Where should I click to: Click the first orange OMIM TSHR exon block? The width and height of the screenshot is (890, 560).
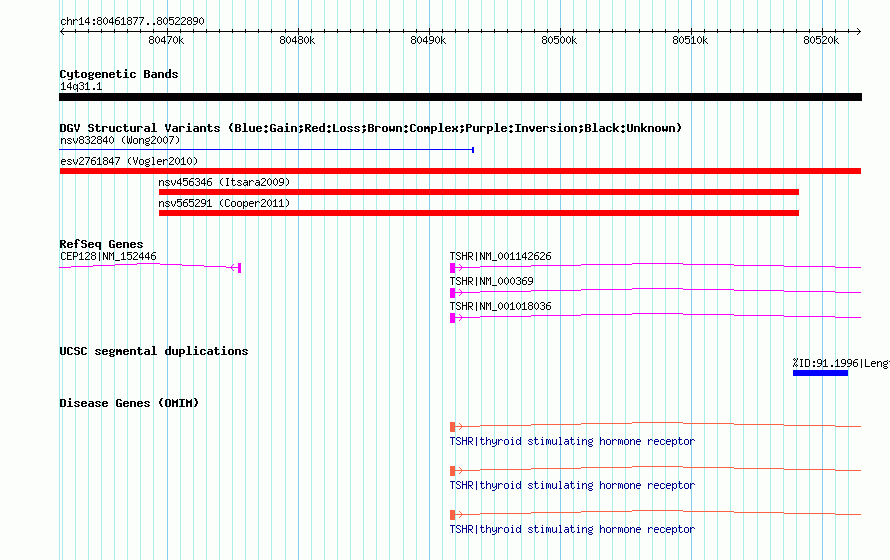452,427
